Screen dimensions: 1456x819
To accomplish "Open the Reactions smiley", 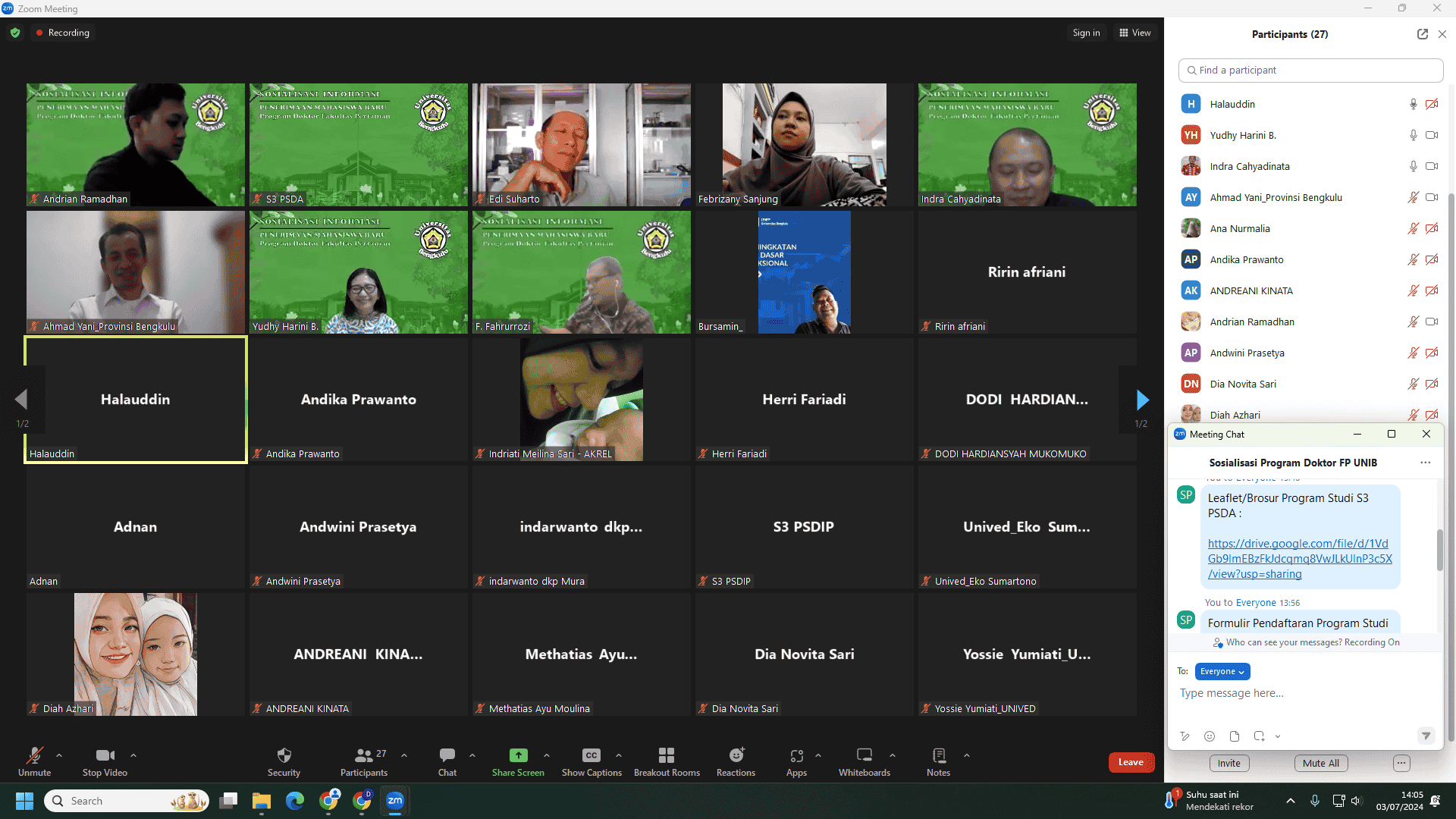I will point(736,761).
